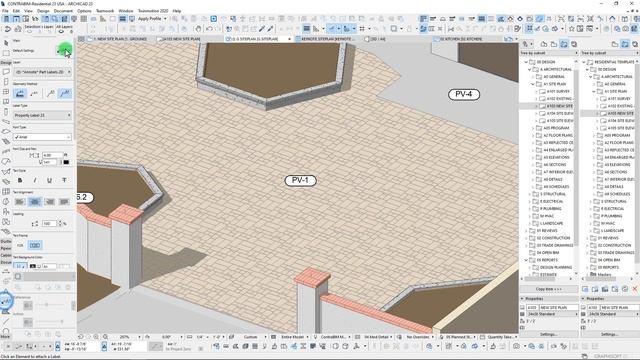Toggle italic text style
Screen dimensions: 640x360
pos(35,180)
